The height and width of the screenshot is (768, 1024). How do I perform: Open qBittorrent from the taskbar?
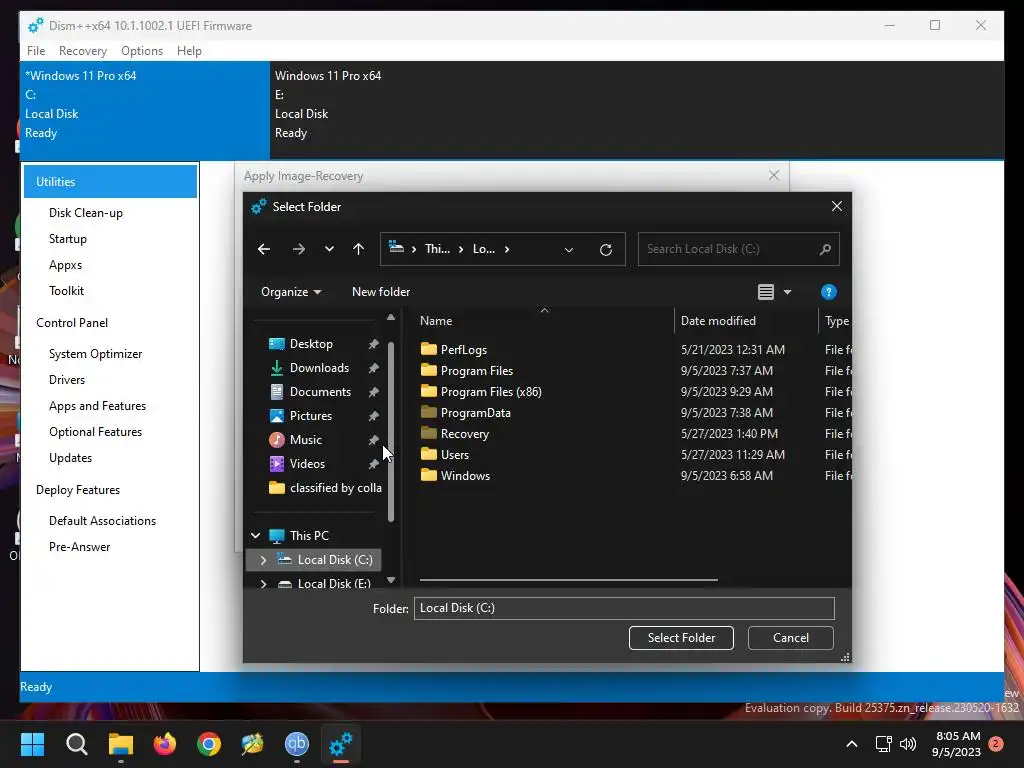(296, 744)
